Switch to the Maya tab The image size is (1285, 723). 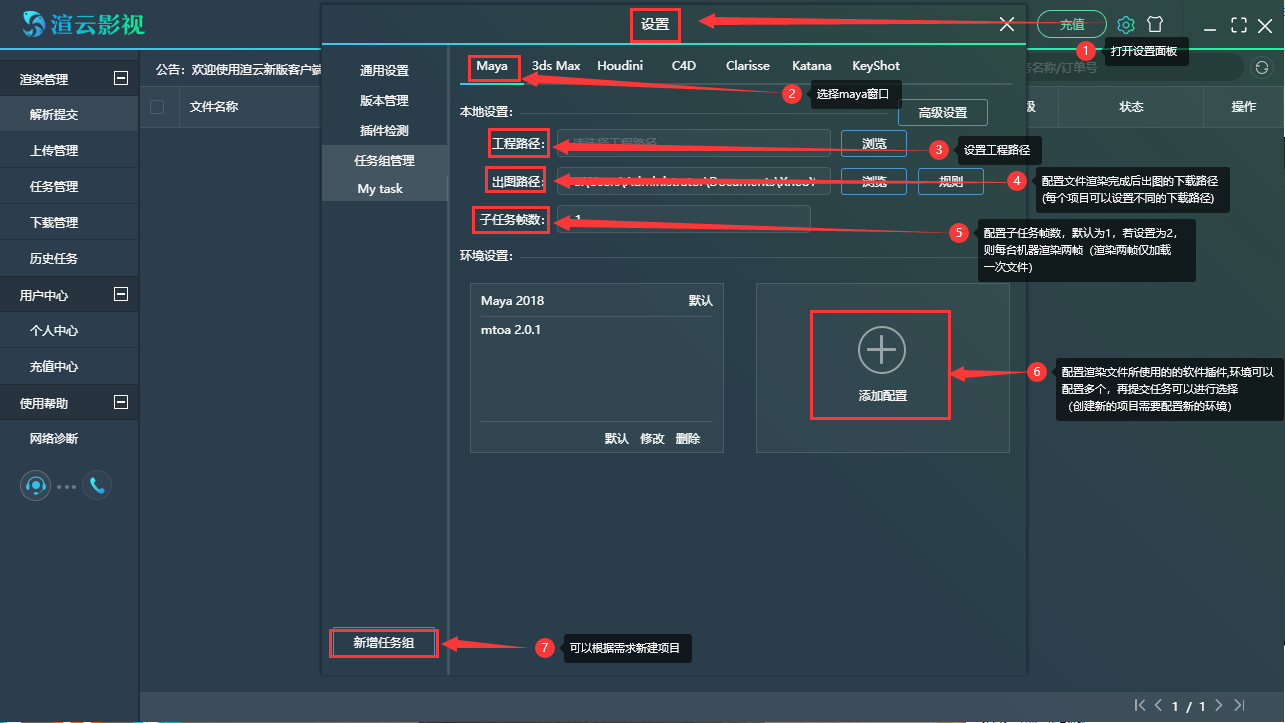[x=492, y=66]
